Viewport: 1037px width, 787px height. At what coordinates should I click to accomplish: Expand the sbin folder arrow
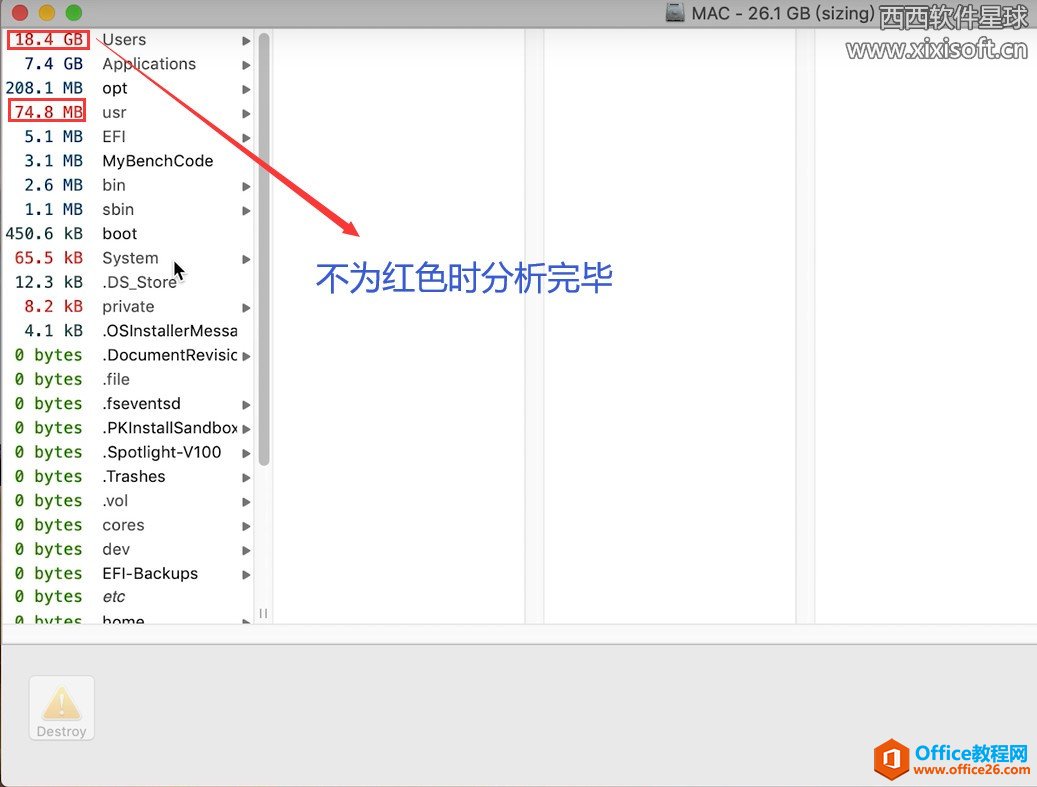pos(246,210)
